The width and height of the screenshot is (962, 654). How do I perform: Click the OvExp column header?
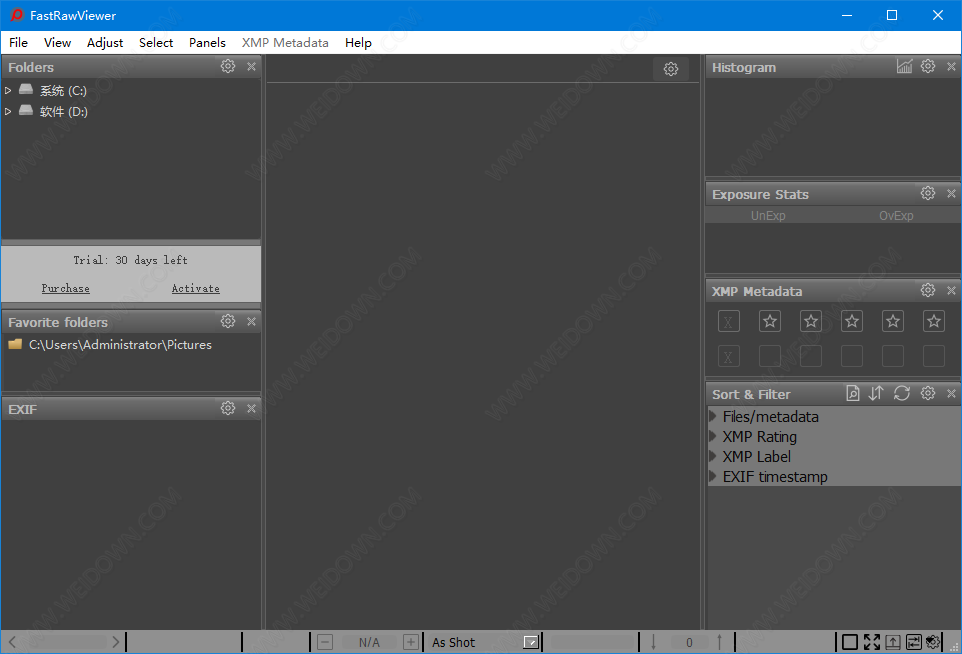tap(896, 215)
